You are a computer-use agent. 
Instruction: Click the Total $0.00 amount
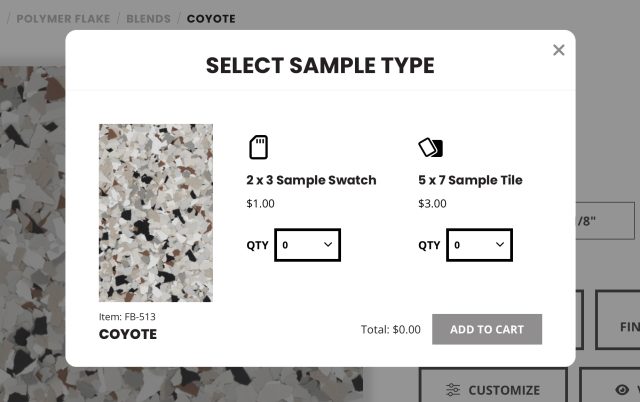[391, 329]
